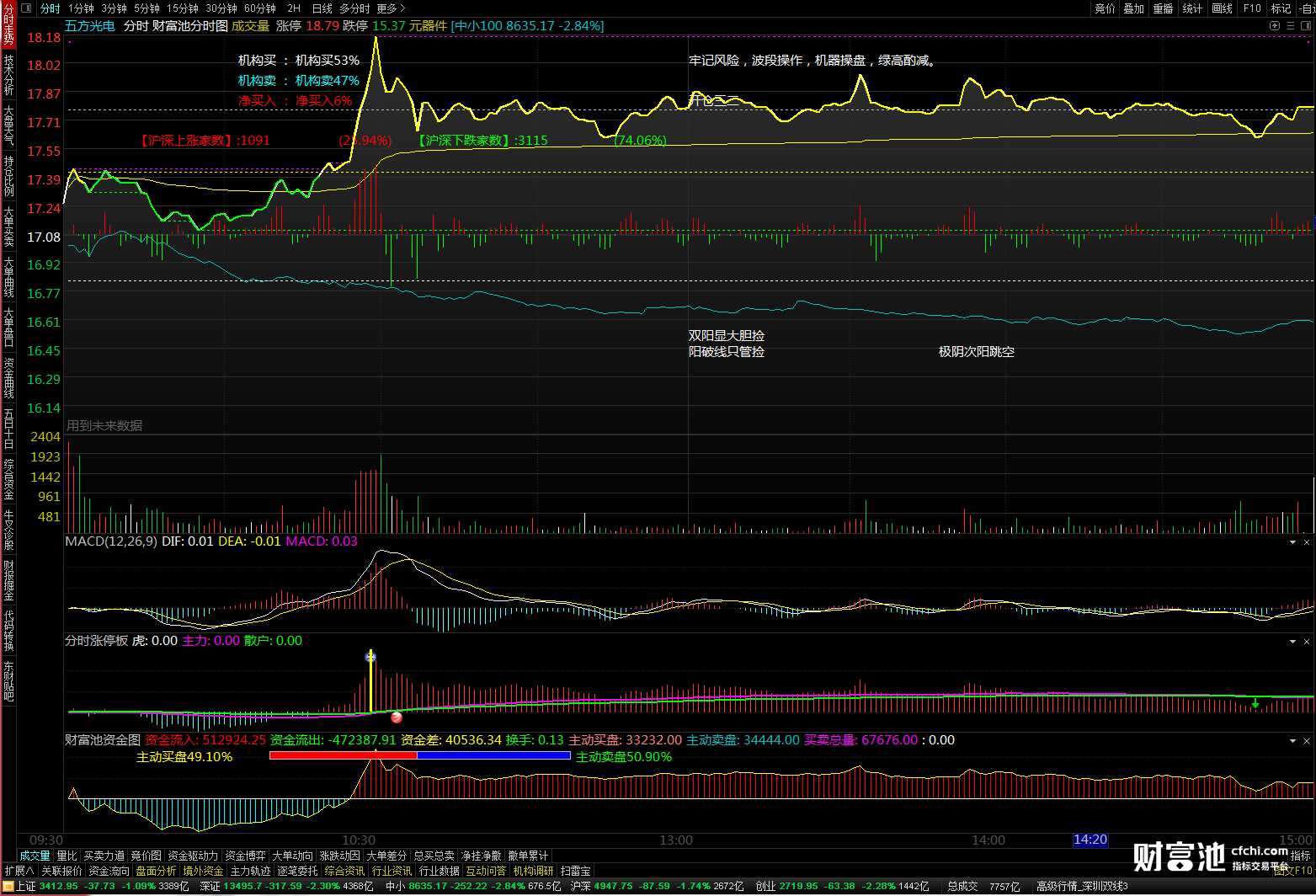Click the upload arrow icon above the chart

1275,26
